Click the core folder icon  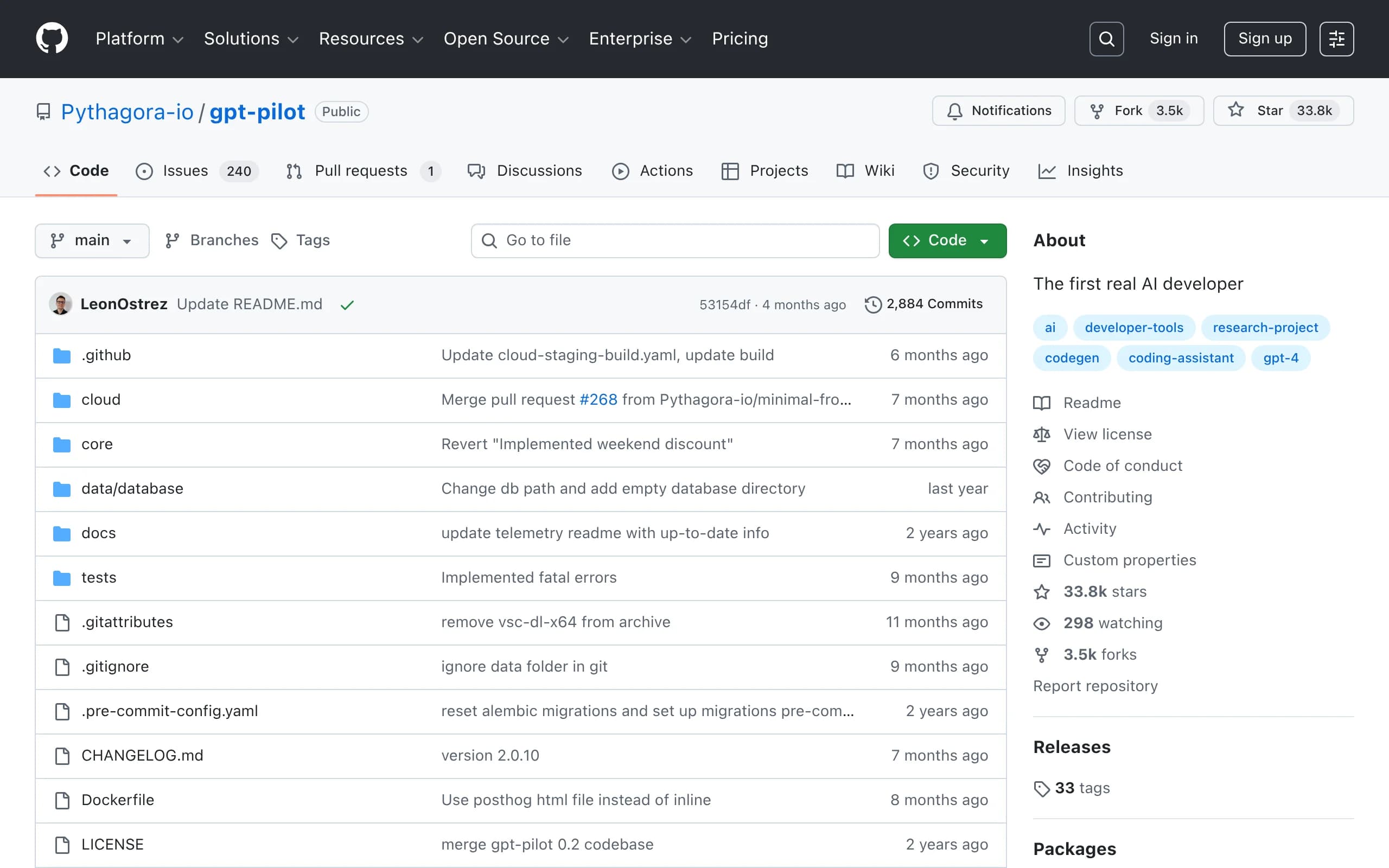tap(62, 444)
